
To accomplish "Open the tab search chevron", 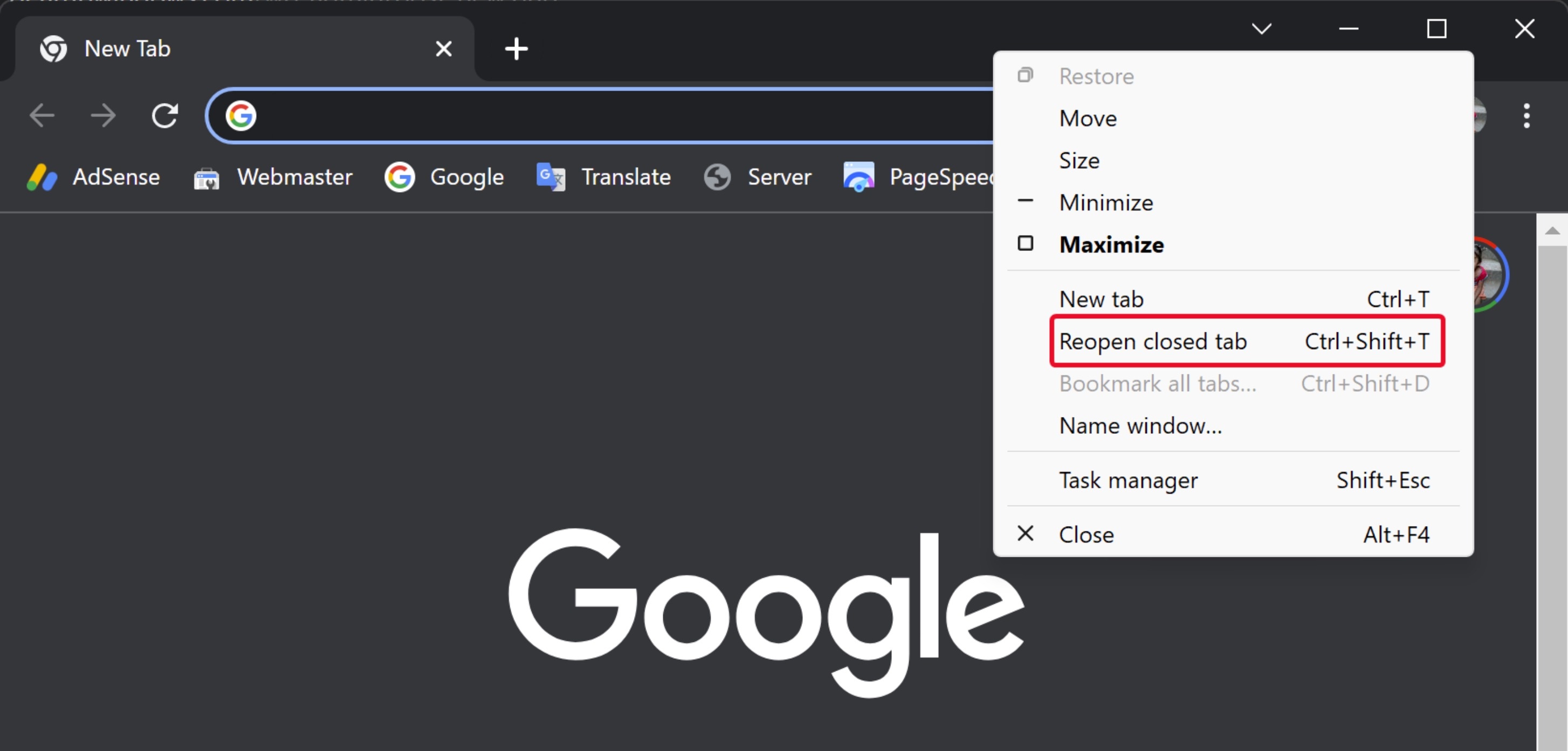I will click(1261, 29).
